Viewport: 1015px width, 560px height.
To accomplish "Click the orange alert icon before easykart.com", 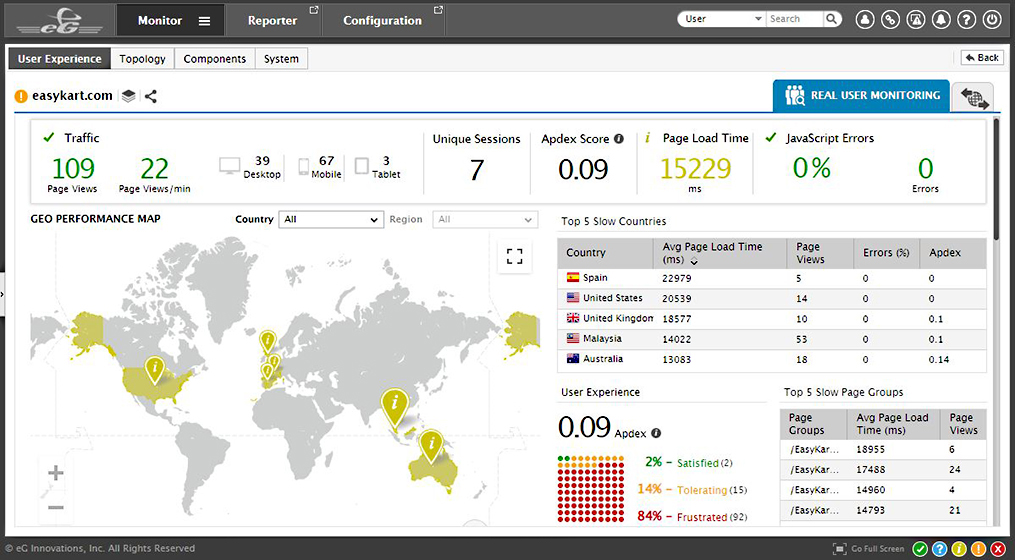I will [x=21, y=96].
